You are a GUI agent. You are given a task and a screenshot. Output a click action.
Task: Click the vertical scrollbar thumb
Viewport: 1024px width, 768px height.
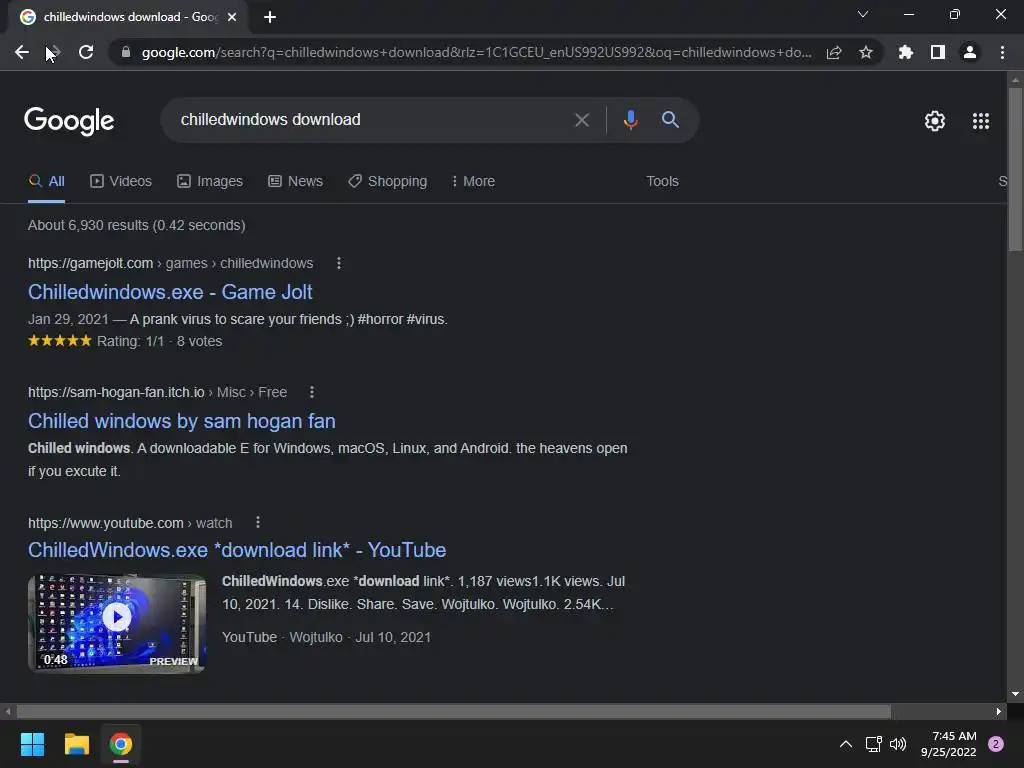click(1015, 168)
